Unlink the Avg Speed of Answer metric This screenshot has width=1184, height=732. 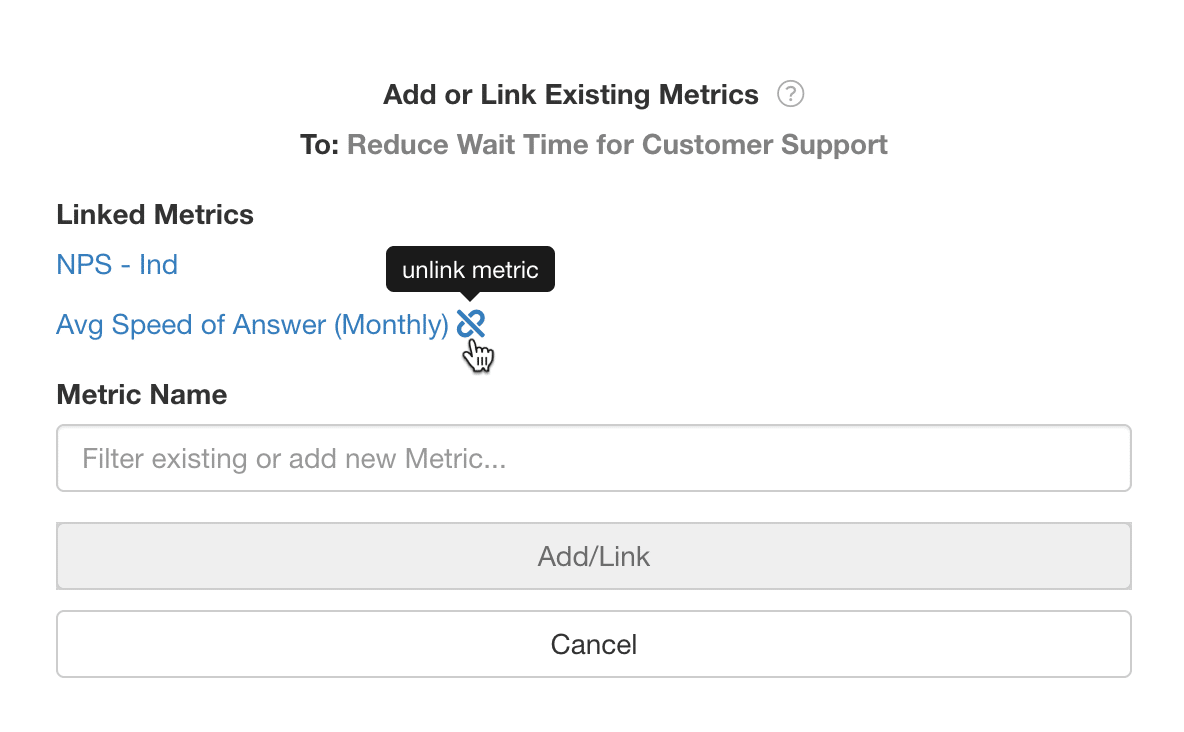click(470, 324)
